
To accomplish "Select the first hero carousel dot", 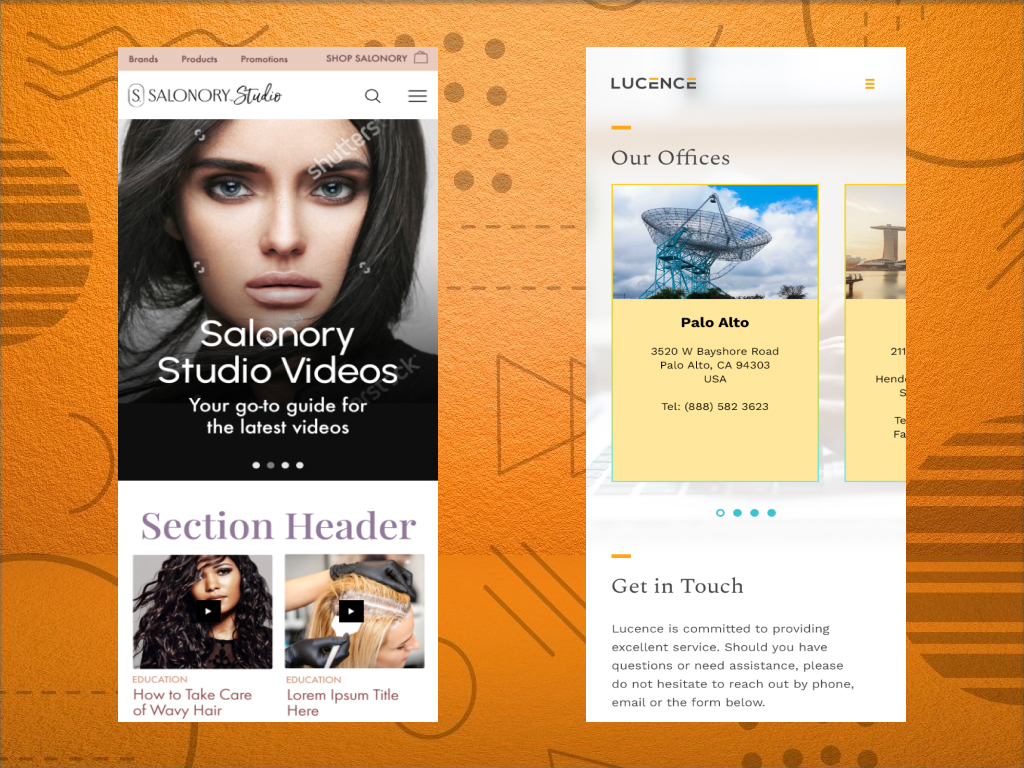I will pyautogui.click(x=256, y=465).
